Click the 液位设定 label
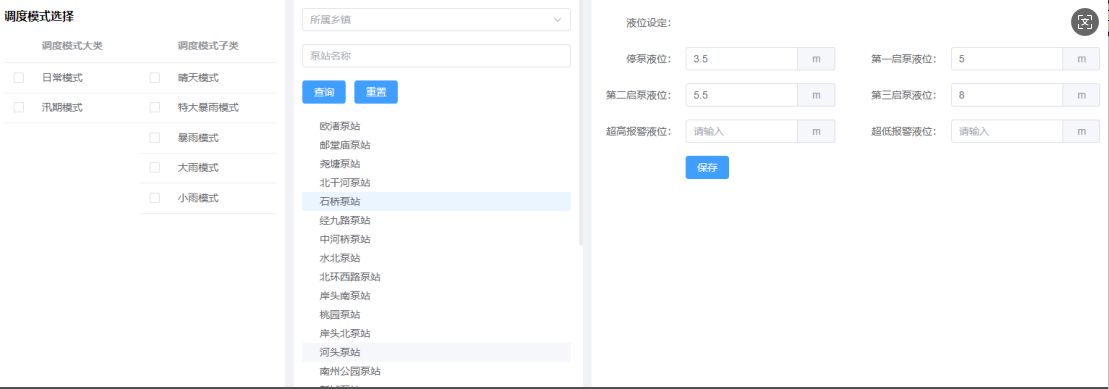The height and width of the screenshot is (389, 1109). tap(649, 23)
